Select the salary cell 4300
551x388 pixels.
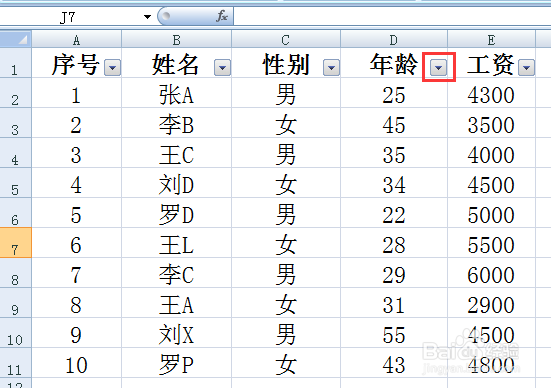(491, 93)
